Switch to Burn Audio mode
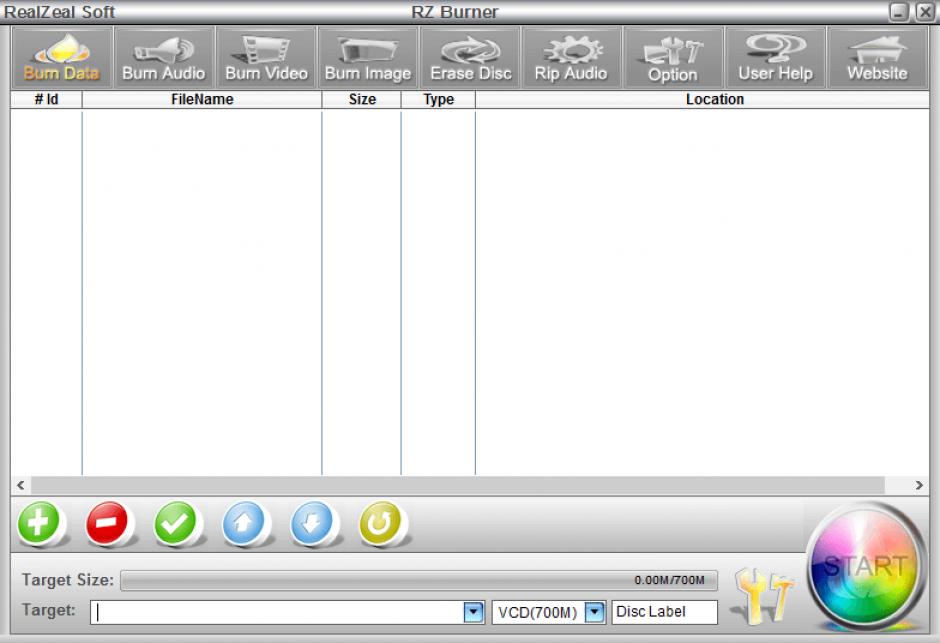 click(164, 58)
